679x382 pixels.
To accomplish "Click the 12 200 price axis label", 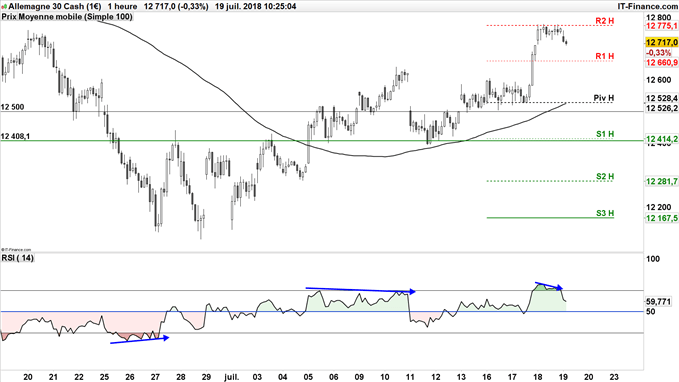I will pyautogui.click(x=659, y=207).
